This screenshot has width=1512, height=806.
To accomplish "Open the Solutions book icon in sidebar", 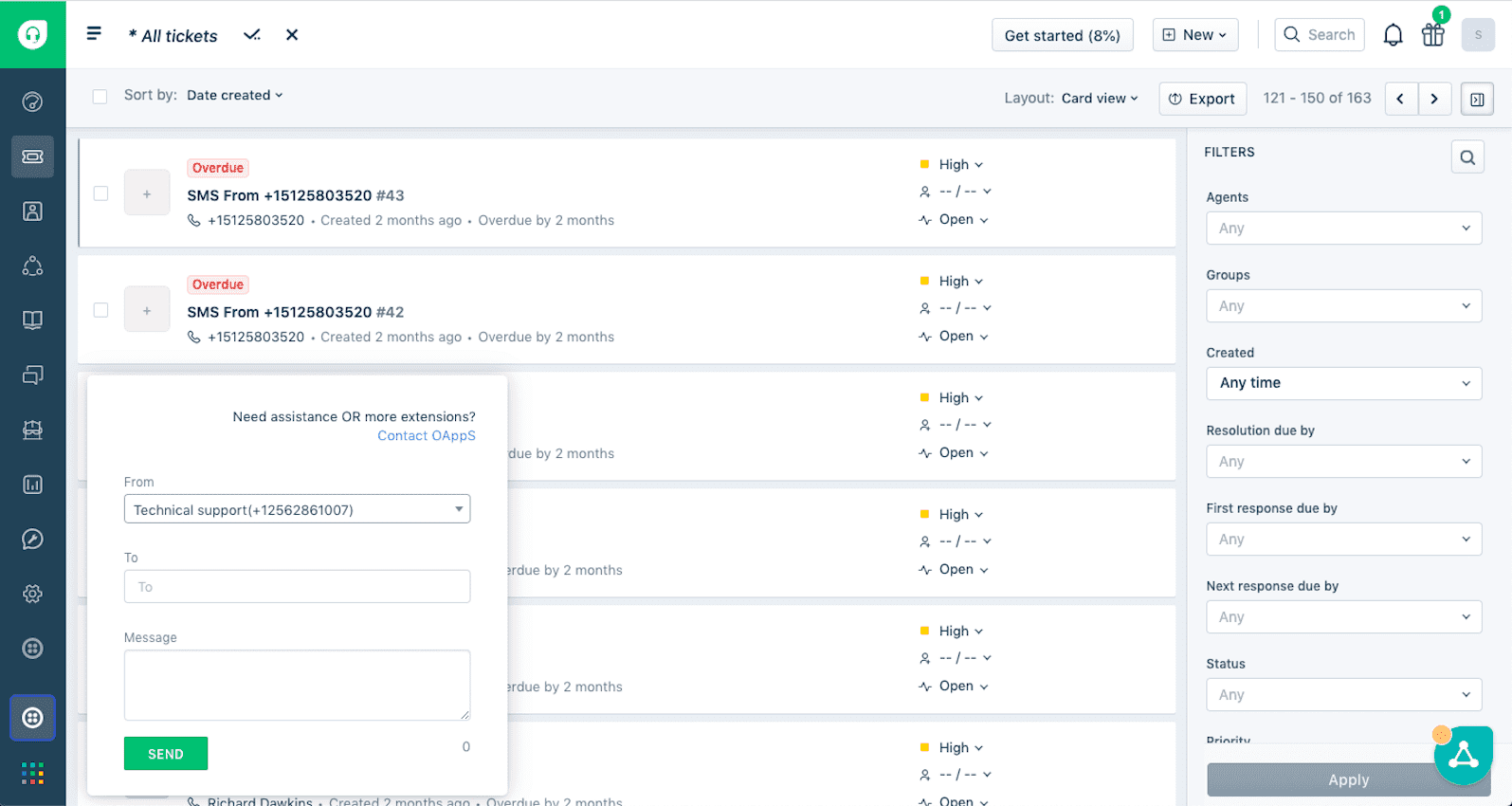I will point(32,321).
